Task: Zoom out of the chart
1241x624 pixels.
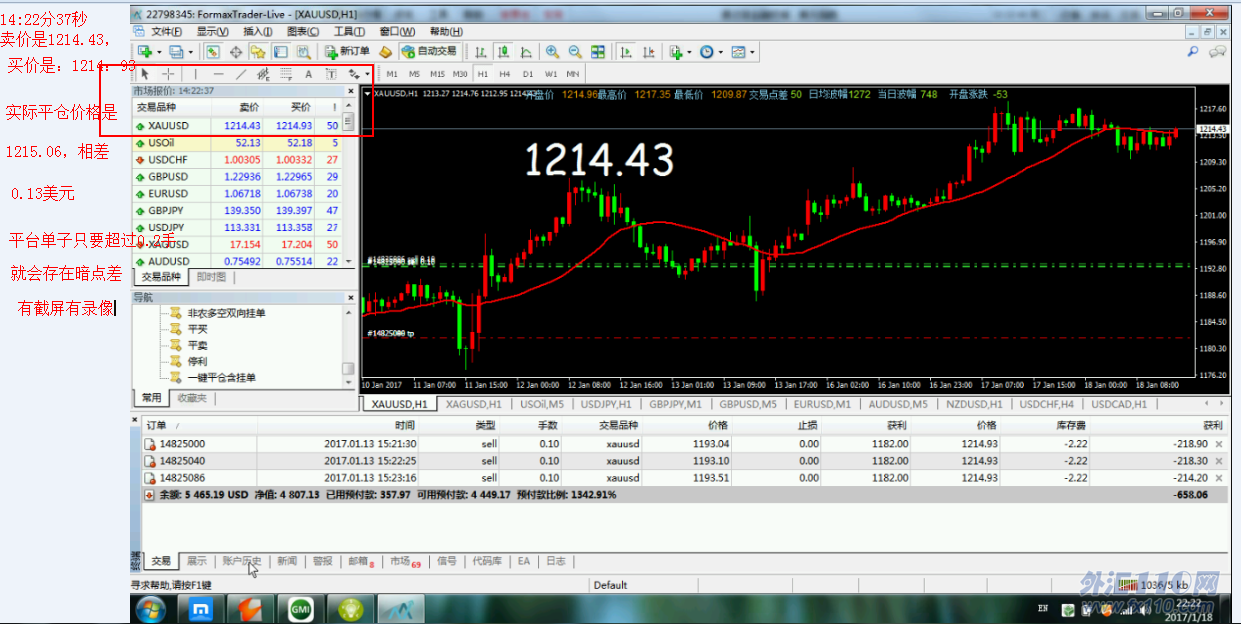Action: (575, 51)
